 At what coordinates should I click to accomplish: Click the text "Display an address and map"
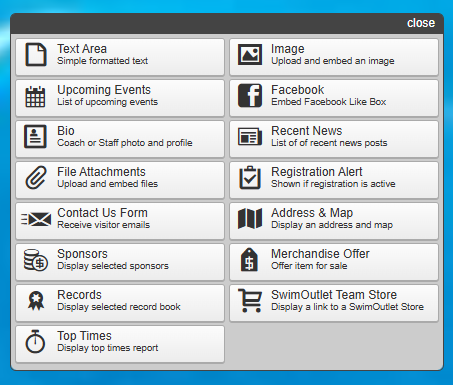pyautogui.click(x=332, y=225)
